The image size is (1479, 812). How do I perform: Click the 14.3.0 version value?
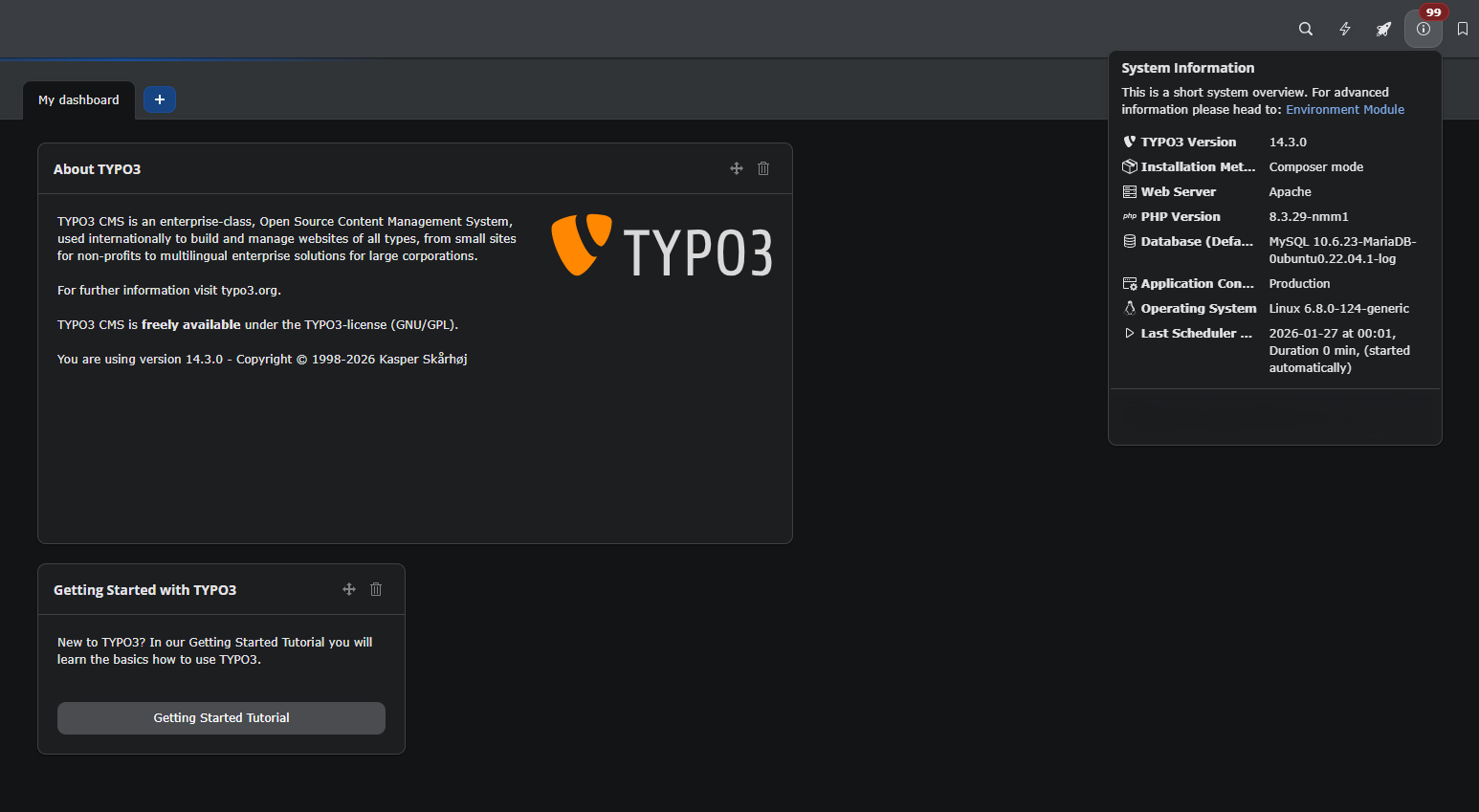pos(1288,142)
